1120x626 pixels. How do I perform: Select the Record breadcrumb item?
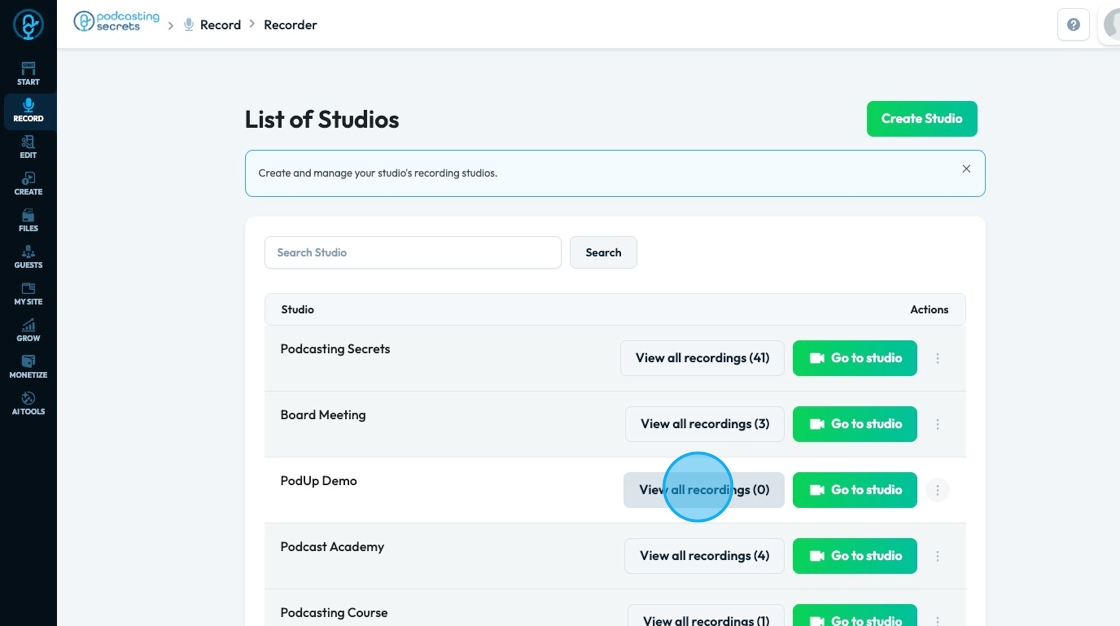coord(220,25)
